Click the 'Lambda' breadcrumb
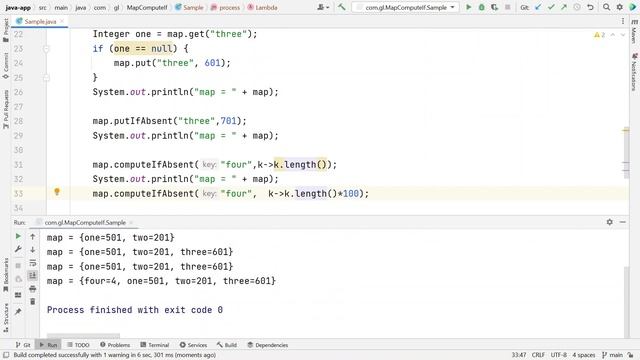This screenshot has width=640, height=360. (x=262, y=7)
